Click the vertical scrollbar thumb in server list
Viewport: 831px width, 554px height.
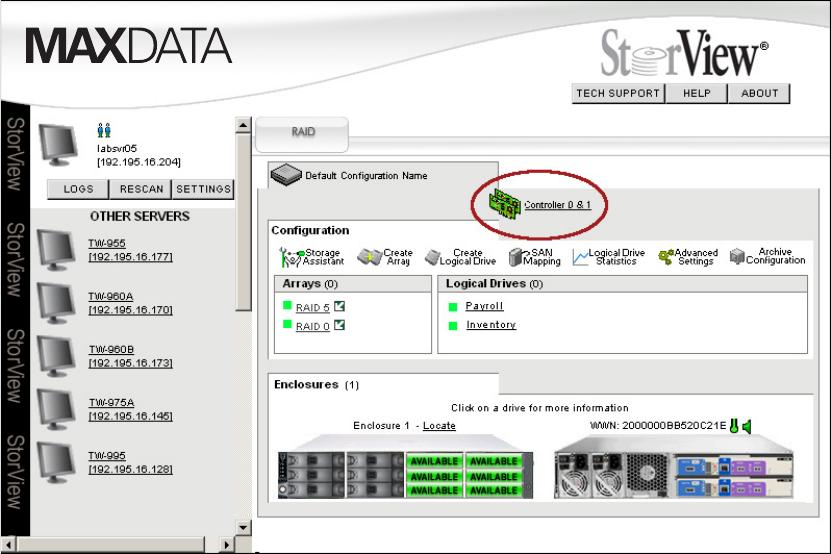(x=243, y=223)
